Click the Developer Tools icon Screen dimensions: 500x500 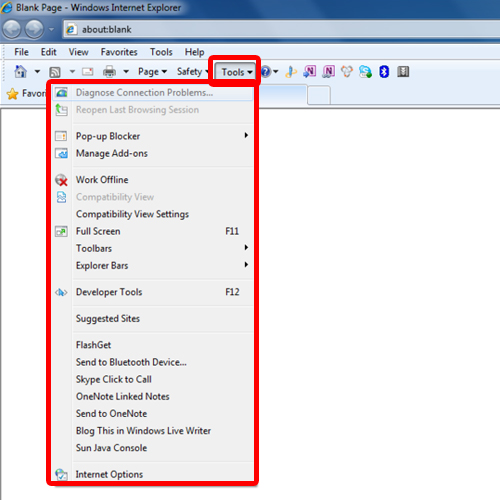(x=61, y=293)
